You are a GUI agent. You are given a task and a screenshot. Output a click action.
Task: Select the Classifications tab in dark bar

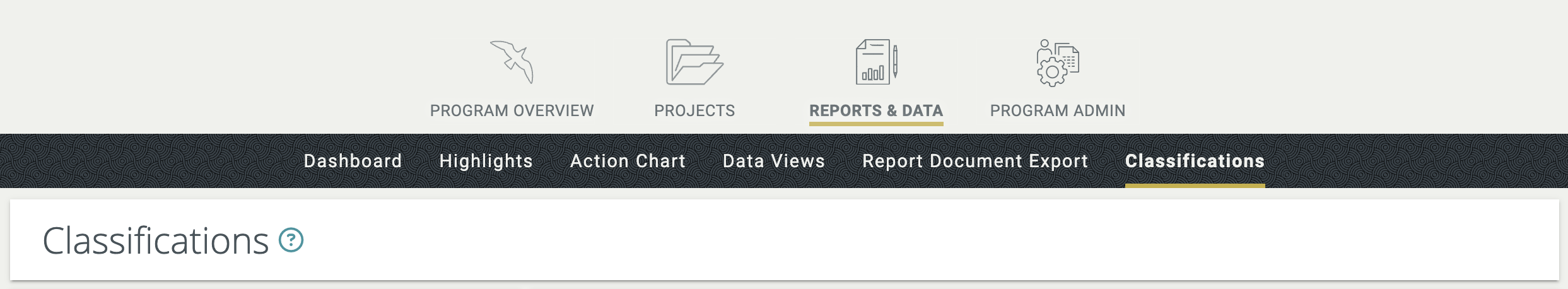[x=1195, y=161]
